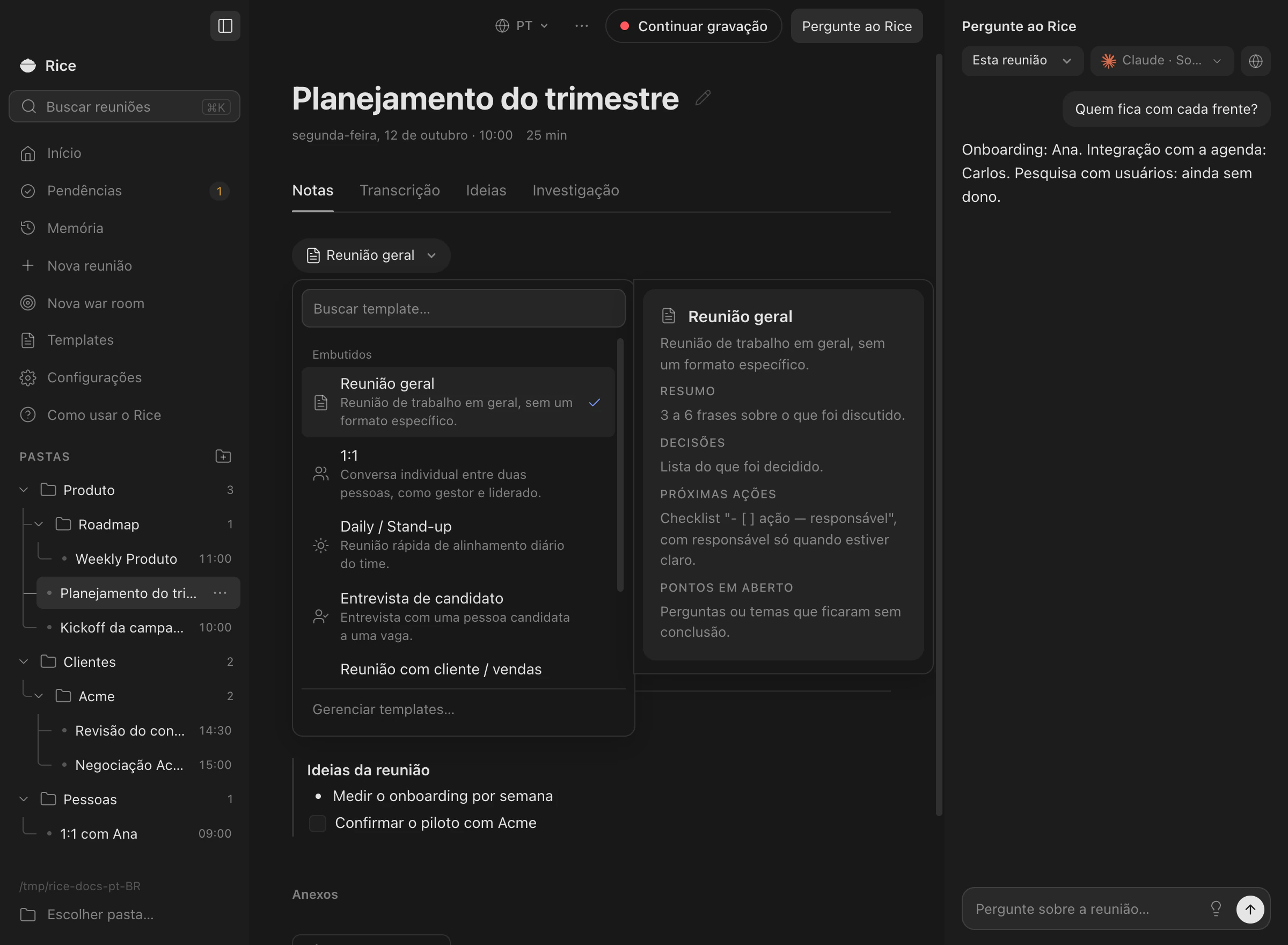Click the Buscar template search field

463,308
